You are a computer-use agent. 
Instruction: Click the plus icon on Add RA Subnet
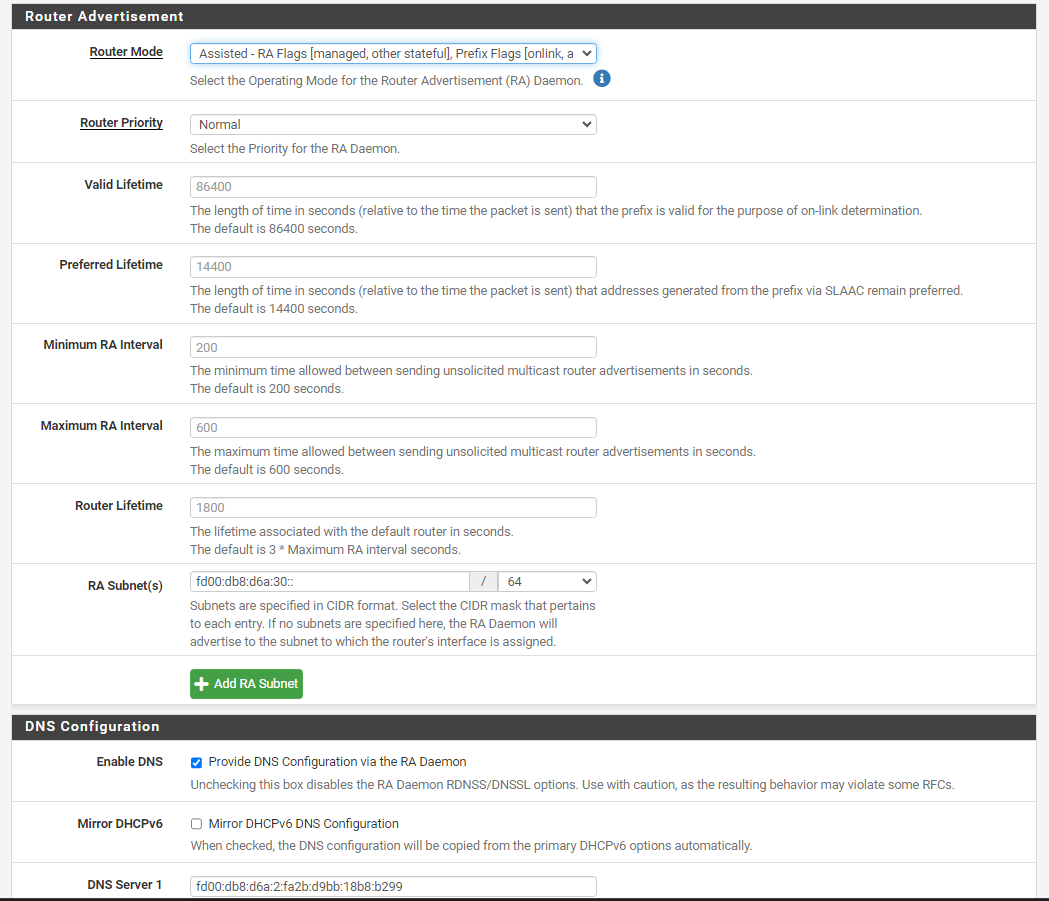click(201, 684)
